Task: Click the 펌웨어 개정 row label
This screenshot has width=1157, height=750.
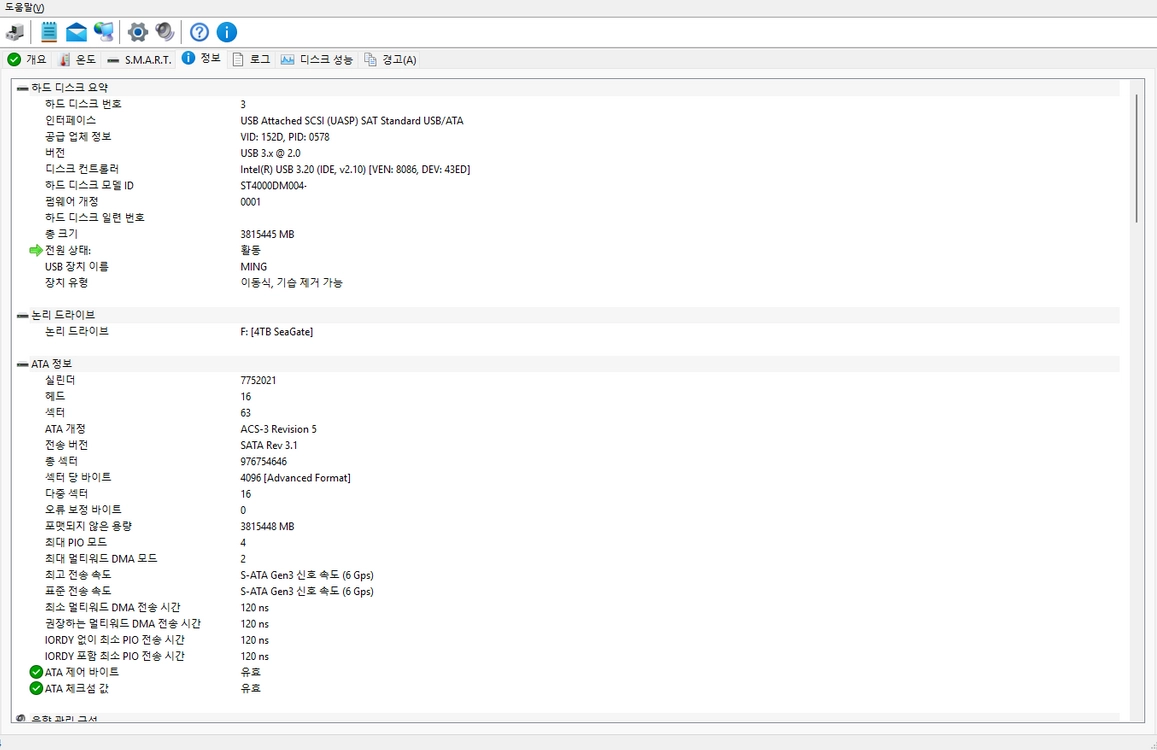Action: (x=72, y=202)
